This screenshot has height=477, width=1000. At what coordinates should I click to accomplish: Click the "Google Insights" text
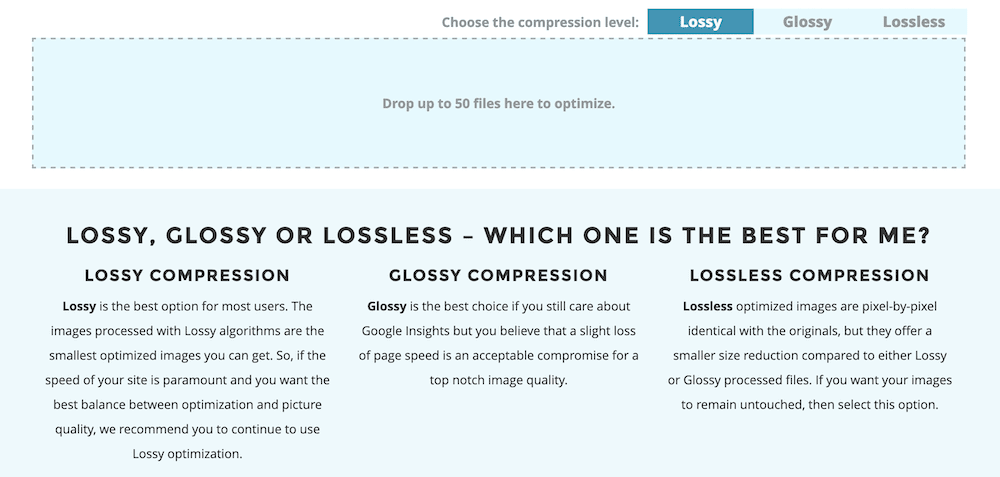click(x=401, y=331)
